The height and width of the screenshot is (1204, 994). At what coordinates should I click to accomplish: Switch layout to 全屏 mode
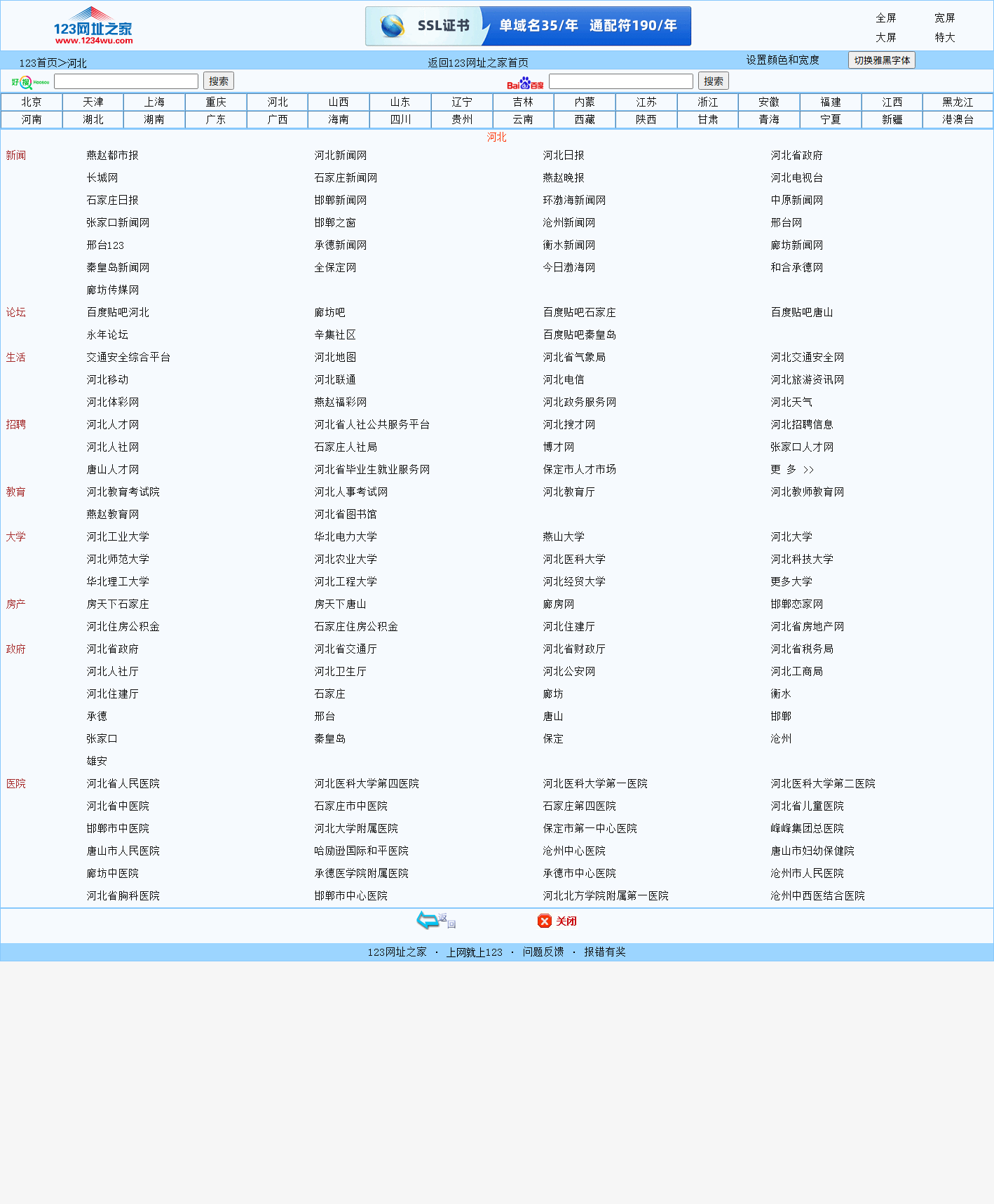pos(885,18)
